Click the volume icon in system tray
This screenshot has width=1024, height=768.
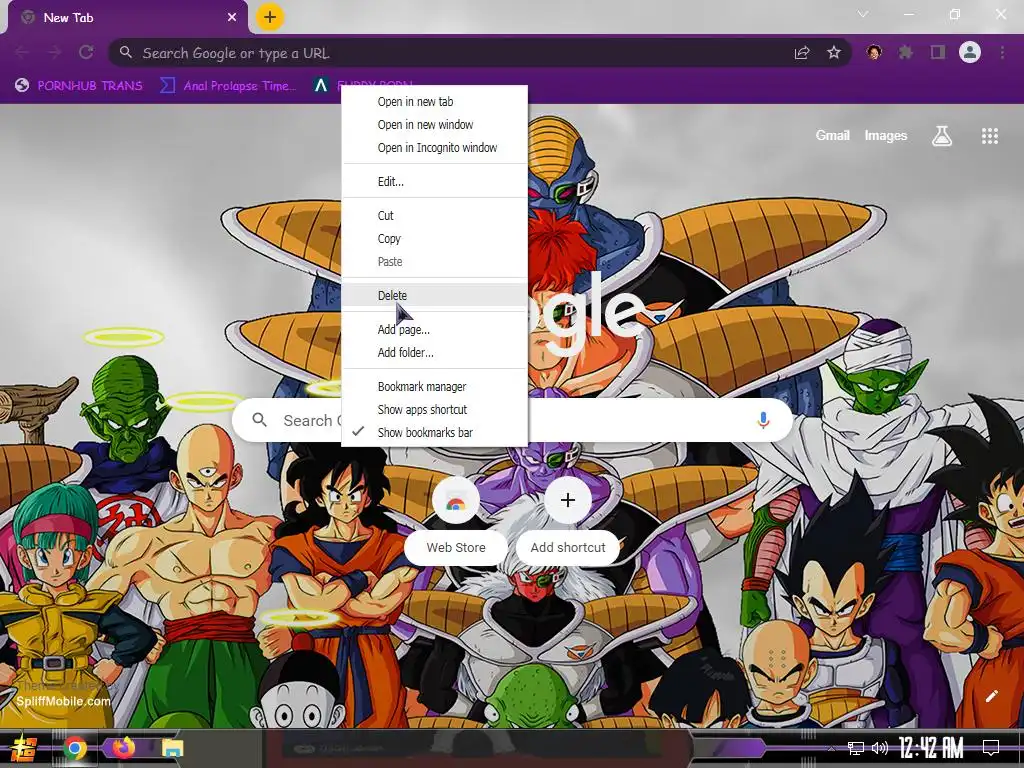tap(879, 748)
